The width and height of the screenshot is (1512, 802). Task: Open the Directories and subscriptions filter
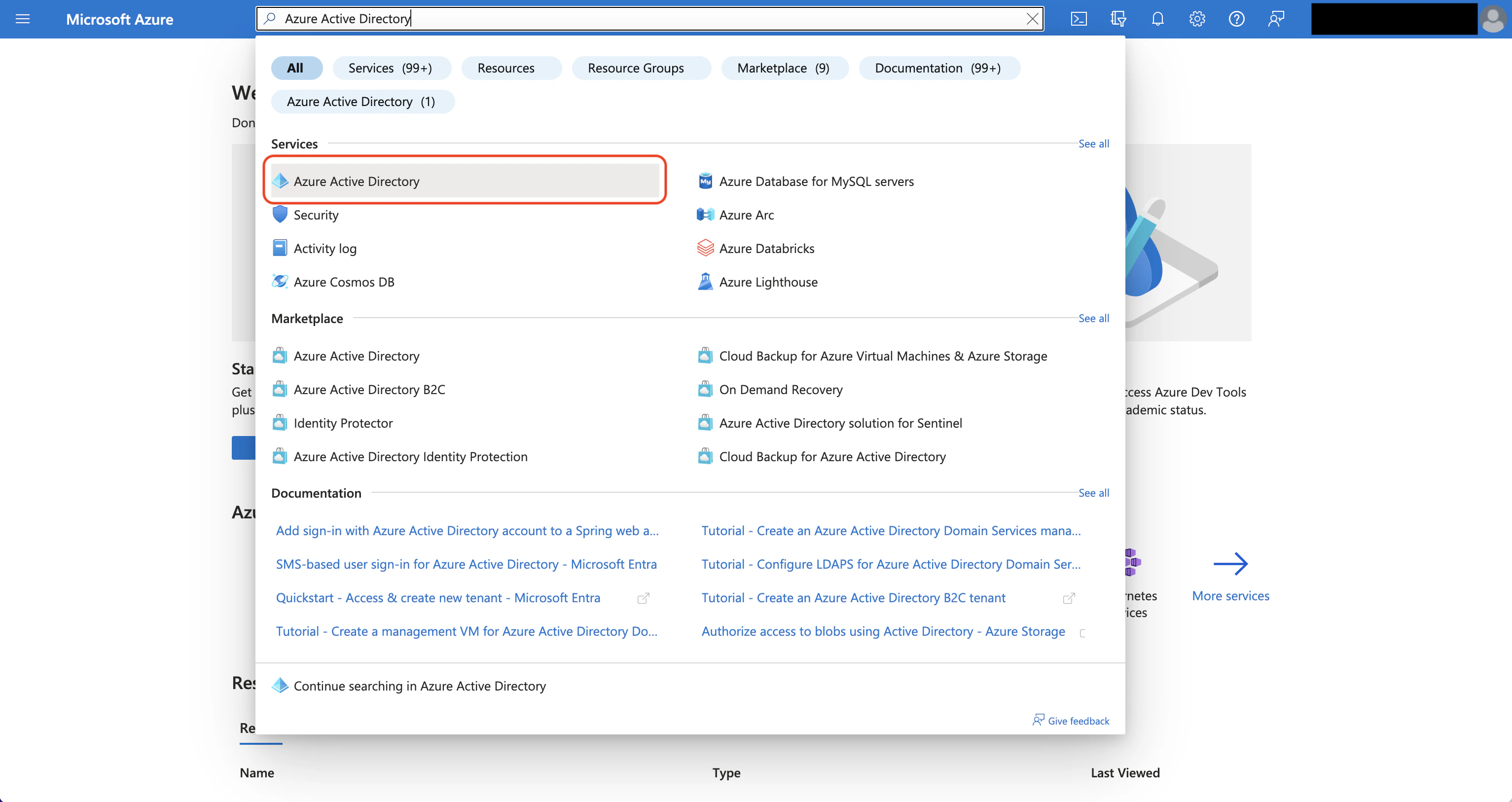pyautogui.click(x=1118, y=19)
